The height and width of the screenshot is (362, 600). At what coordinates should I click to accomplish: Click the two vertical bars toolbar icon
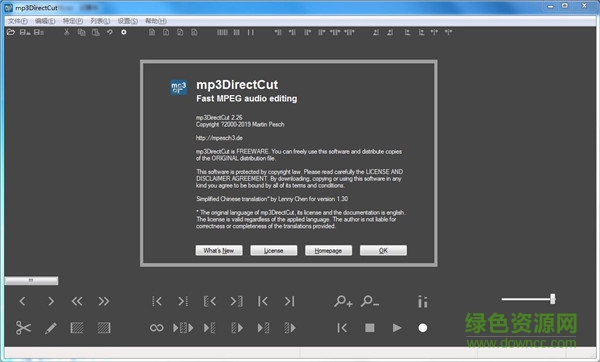click(251, 33)
